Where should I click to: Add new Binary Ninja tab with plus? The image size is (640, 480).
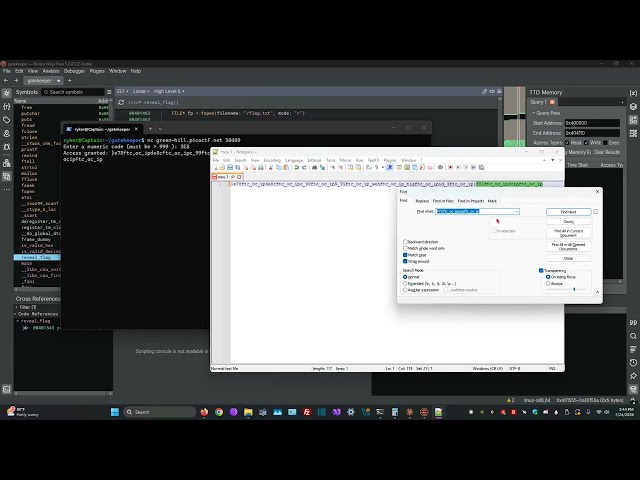tap(69, 80)
